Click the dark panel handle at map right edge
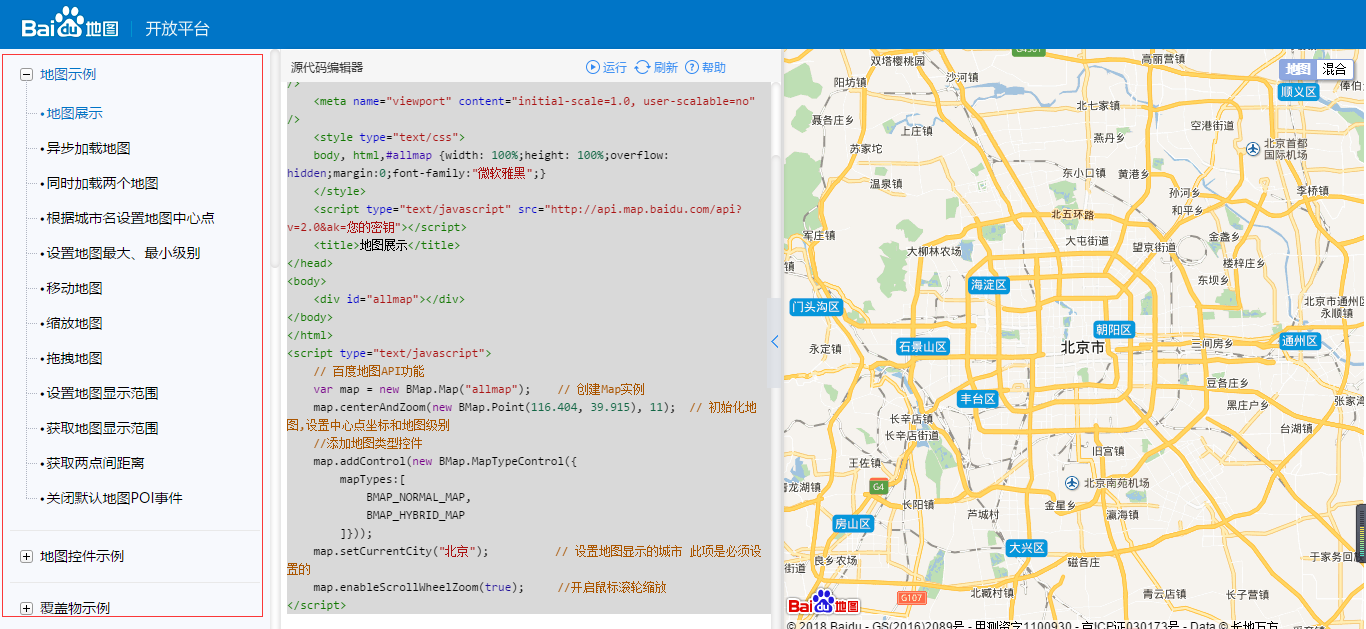This screenshot has width=1366, height=629. [1361, 535]
